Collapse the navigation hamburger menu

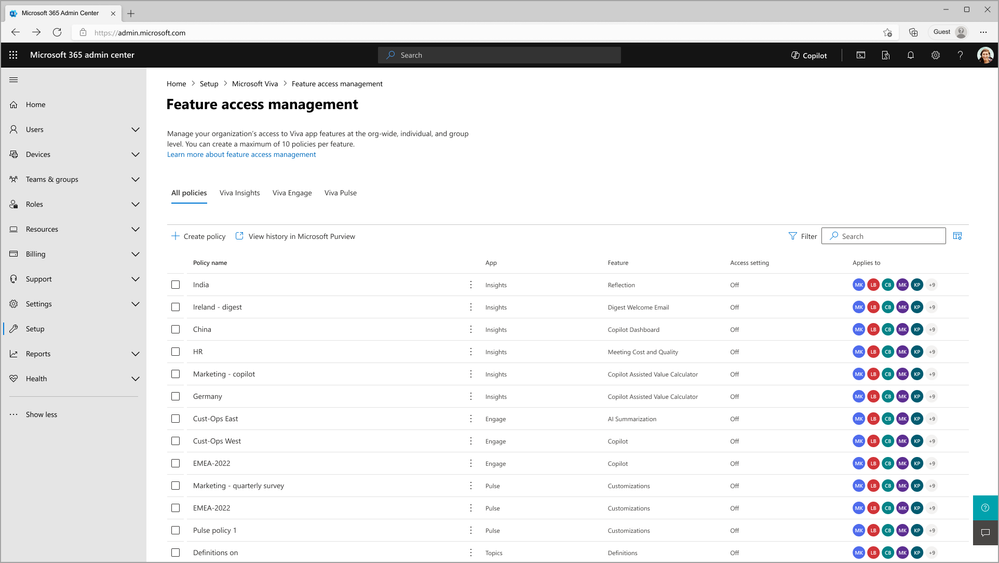pyautogui.click(x=13, y=80)
